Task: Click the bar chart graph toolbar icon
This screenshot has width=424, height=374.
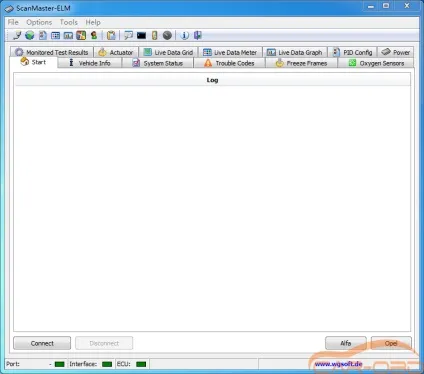Action: [x=68, y=35]
